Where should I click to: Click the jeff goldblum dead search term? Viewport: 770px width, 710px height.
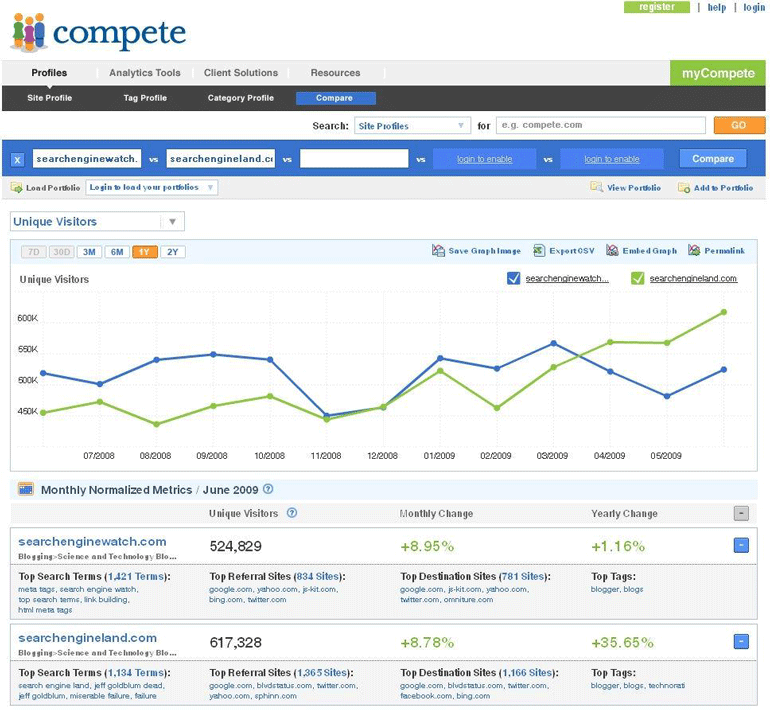129,685
